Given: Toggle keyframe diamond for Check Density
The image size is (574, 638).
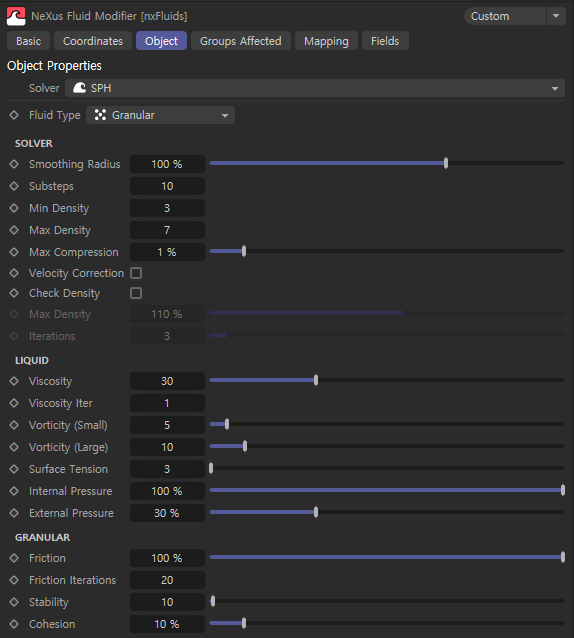Looking at the screenshot, I should click(14, 293).
